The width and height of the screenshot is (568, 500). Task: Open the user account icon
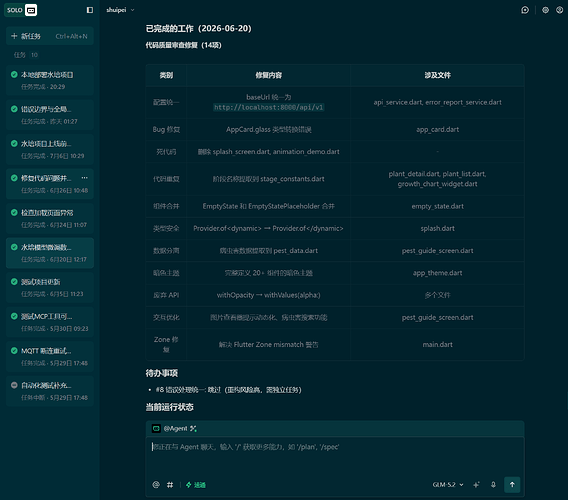559,10
